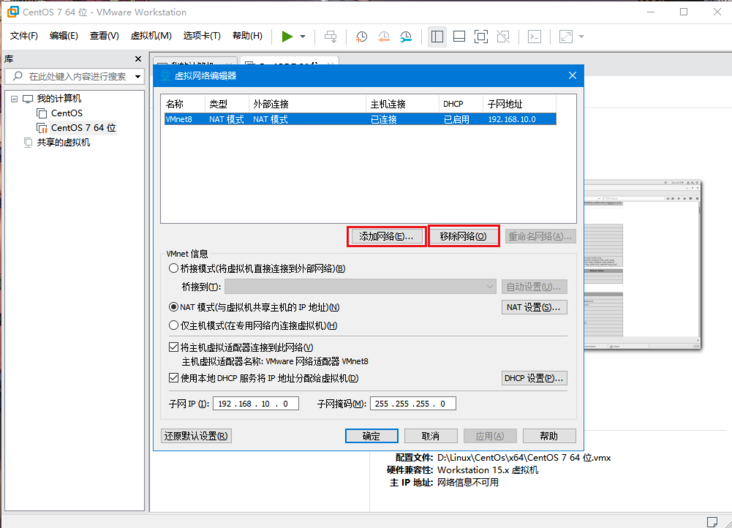Toggle 将主机虚拟适配器连接到此网络 checkbox

click(174, 347)
